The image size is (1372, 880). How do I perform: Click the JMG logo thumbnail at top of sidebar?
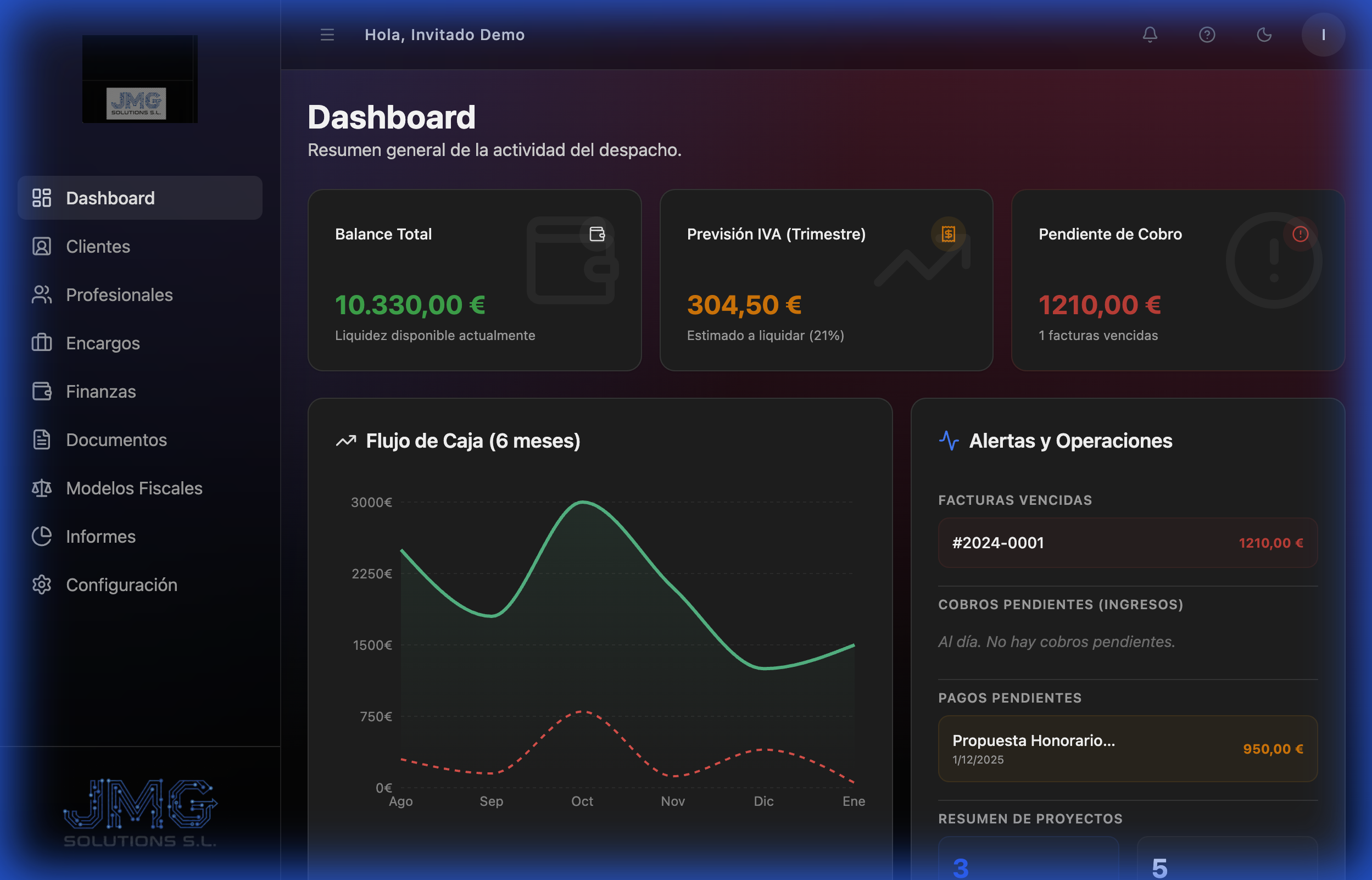(140, 79)
